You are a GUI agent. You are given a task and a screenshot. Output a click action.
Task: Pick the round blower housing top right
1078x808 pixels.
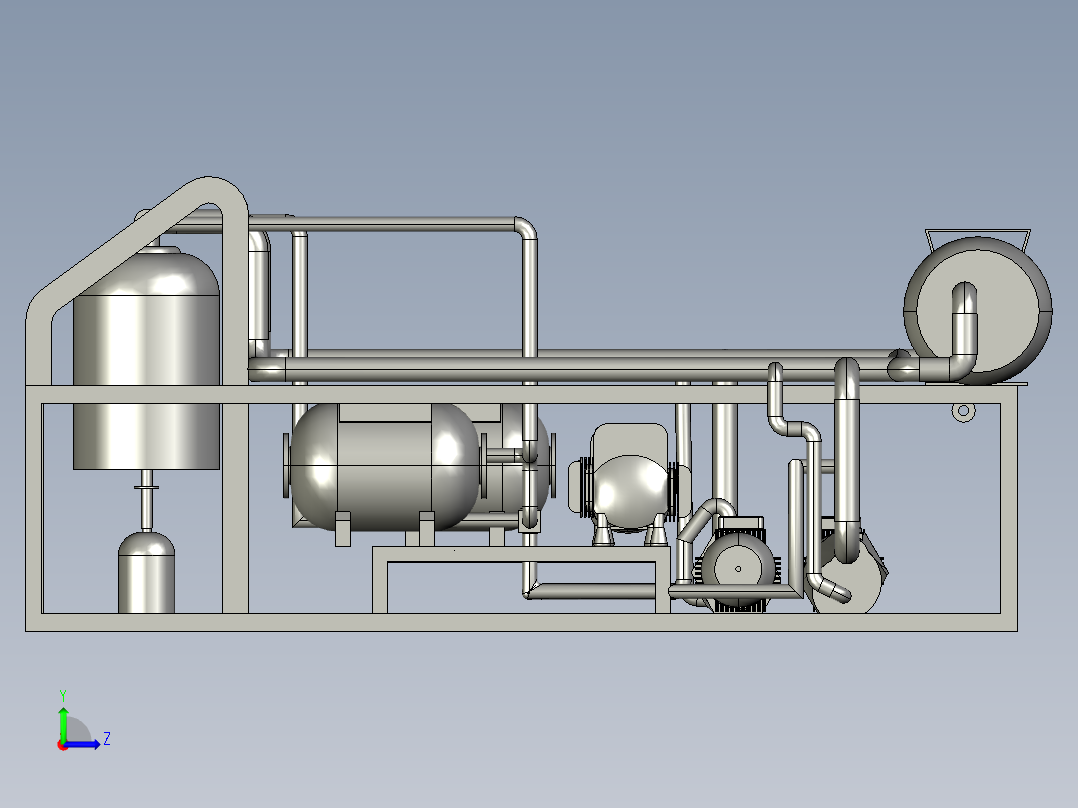[978, 311]
